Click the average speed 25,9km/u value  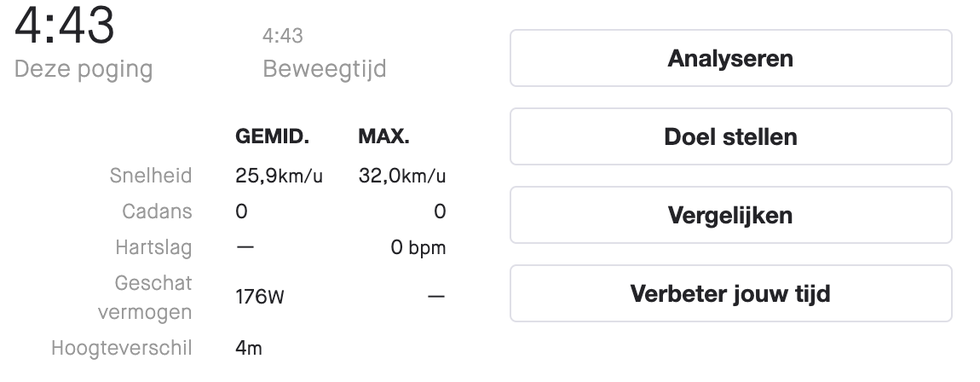coord(279,176)
